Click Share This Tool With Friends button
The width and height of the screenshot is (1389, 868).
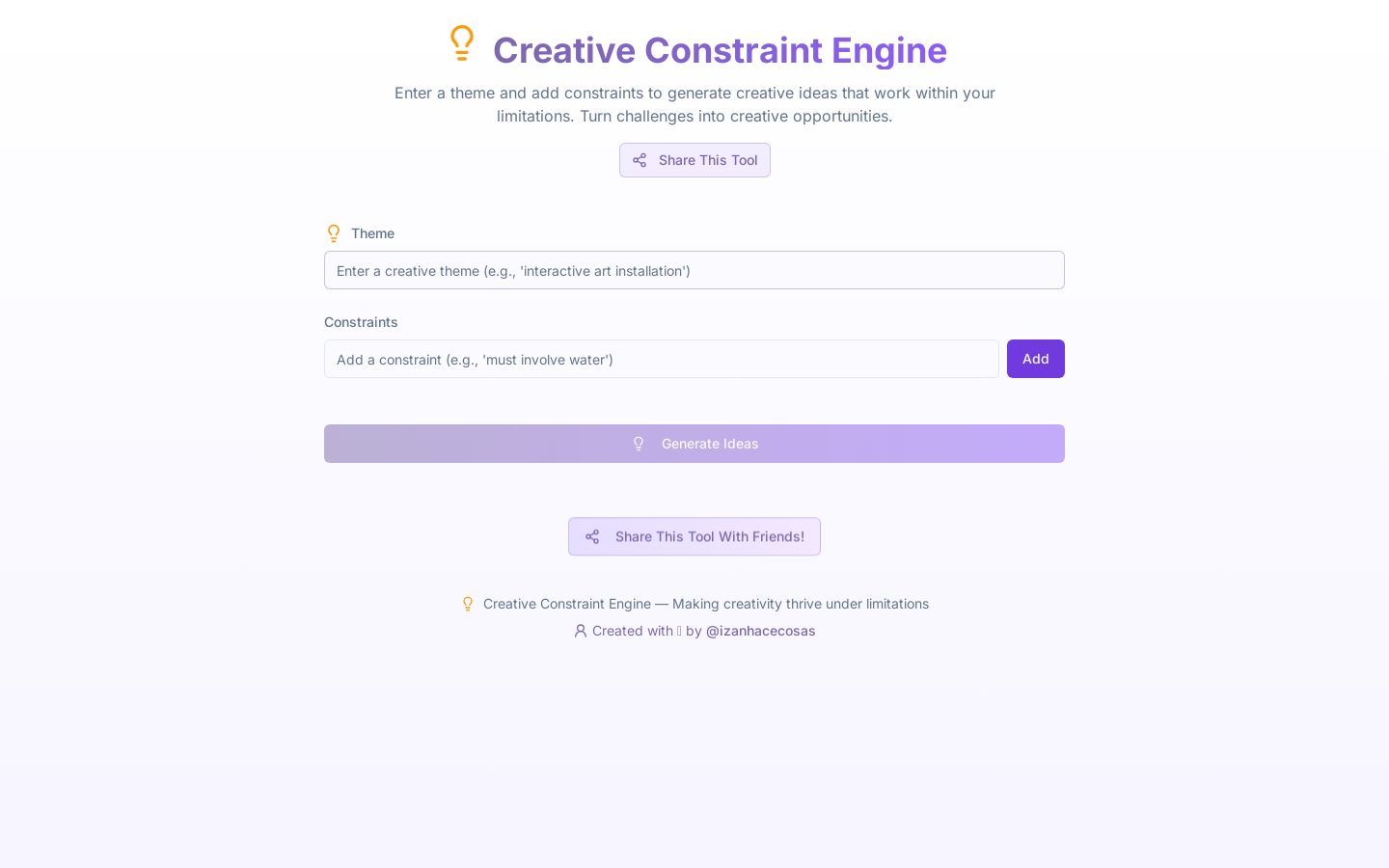pyautogui.click(x=694, y=536)
